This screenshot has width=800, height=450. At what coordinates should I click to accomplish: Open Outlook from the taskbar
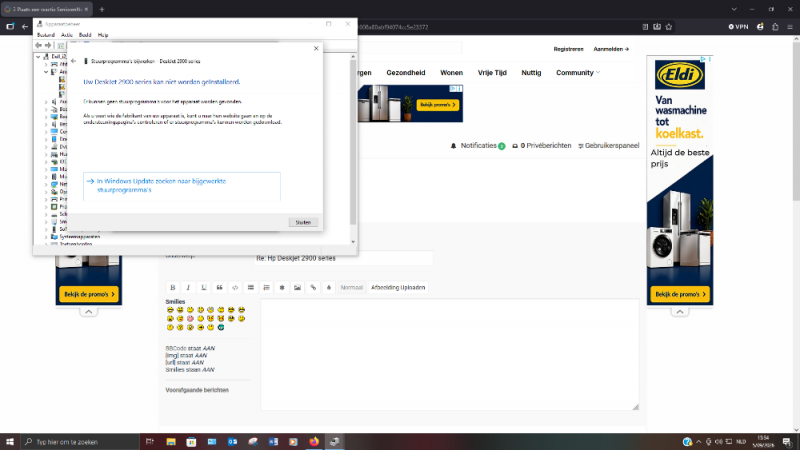233,442
